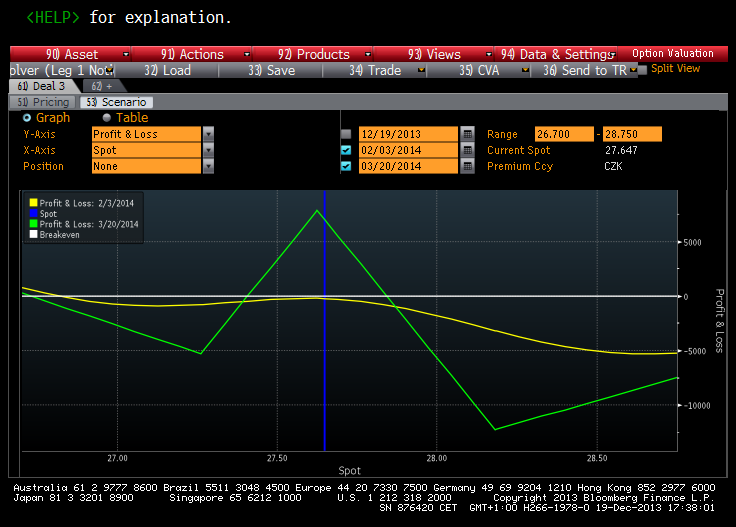Uncheck the 03/20/2014 scenario date checkbox

(346, 166)
